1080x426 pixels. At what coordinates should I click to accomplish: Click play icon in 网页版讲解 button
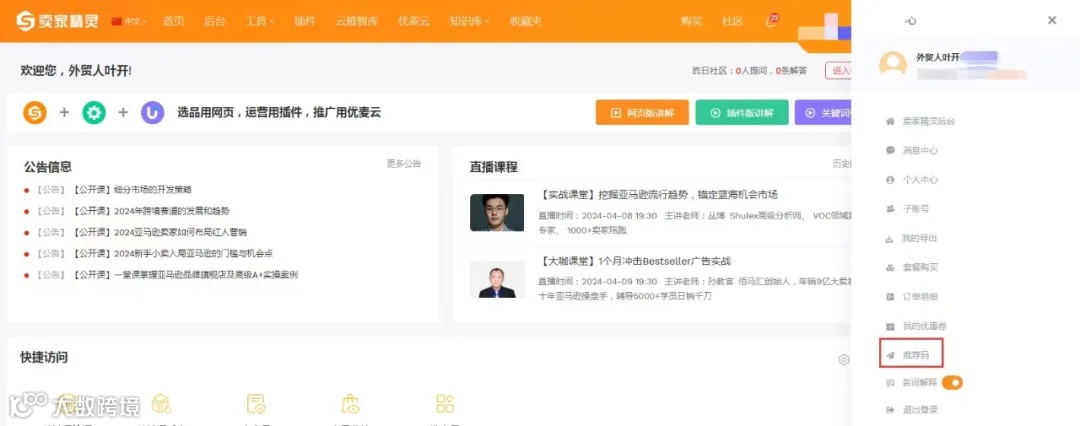(615, 112)
